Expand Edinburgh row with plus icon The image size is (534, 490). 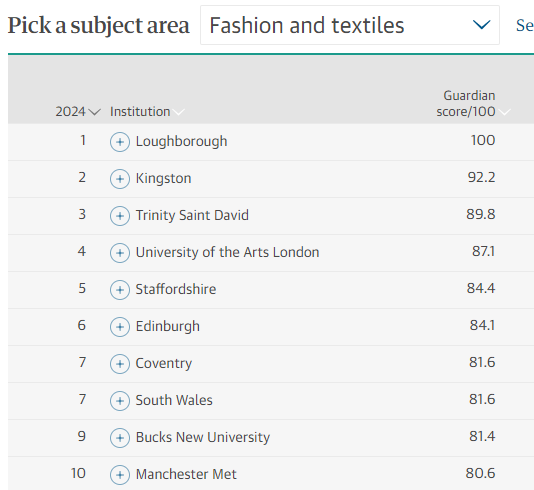point(120,327)
